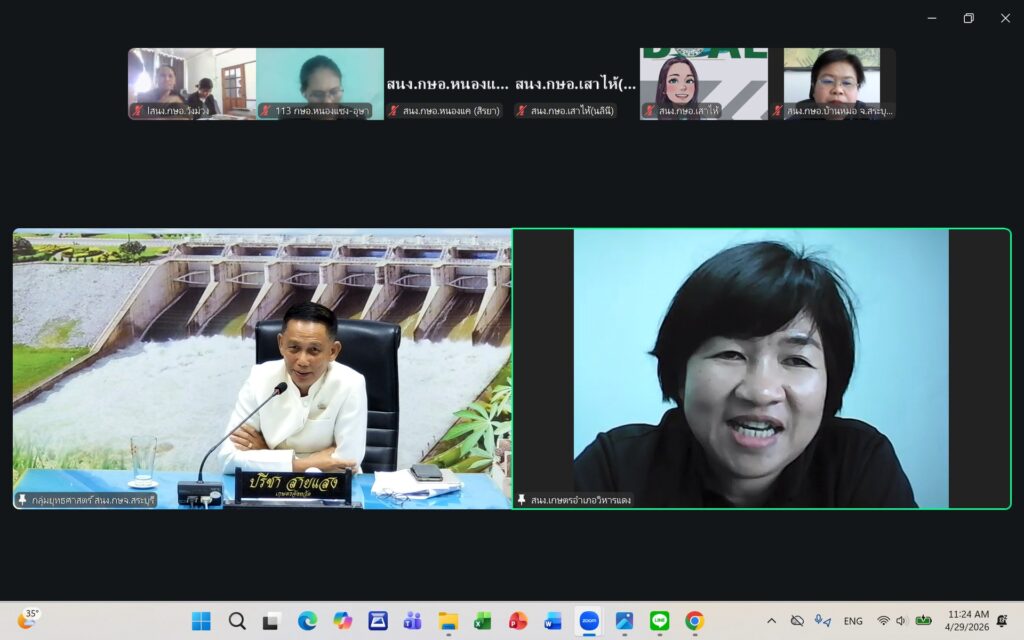Screen dimensions: 1024x640
Task: Open Microsoft Word taskbar icon
Action: [553, 621]
